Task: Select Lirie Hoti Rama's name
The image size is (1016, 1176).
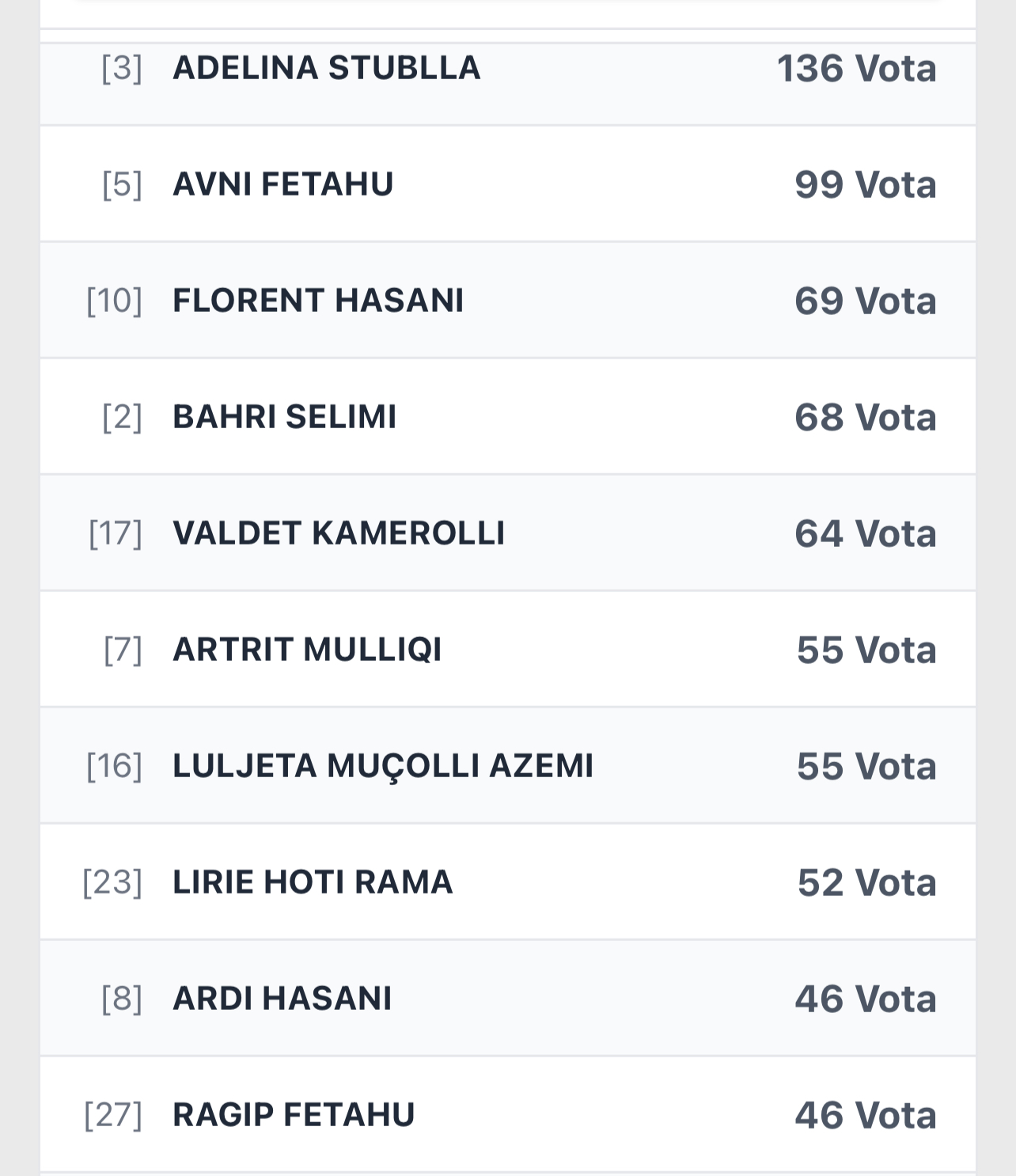Action: 313,882
